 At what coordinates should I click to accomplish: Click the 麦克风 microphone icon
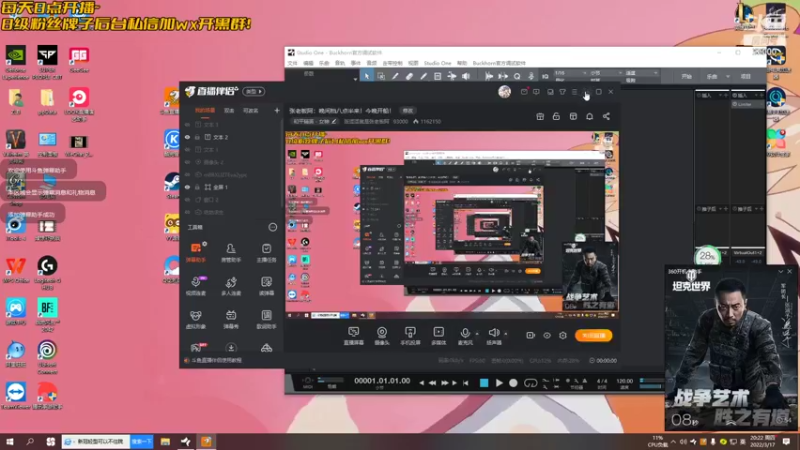(x=465, y=333)
